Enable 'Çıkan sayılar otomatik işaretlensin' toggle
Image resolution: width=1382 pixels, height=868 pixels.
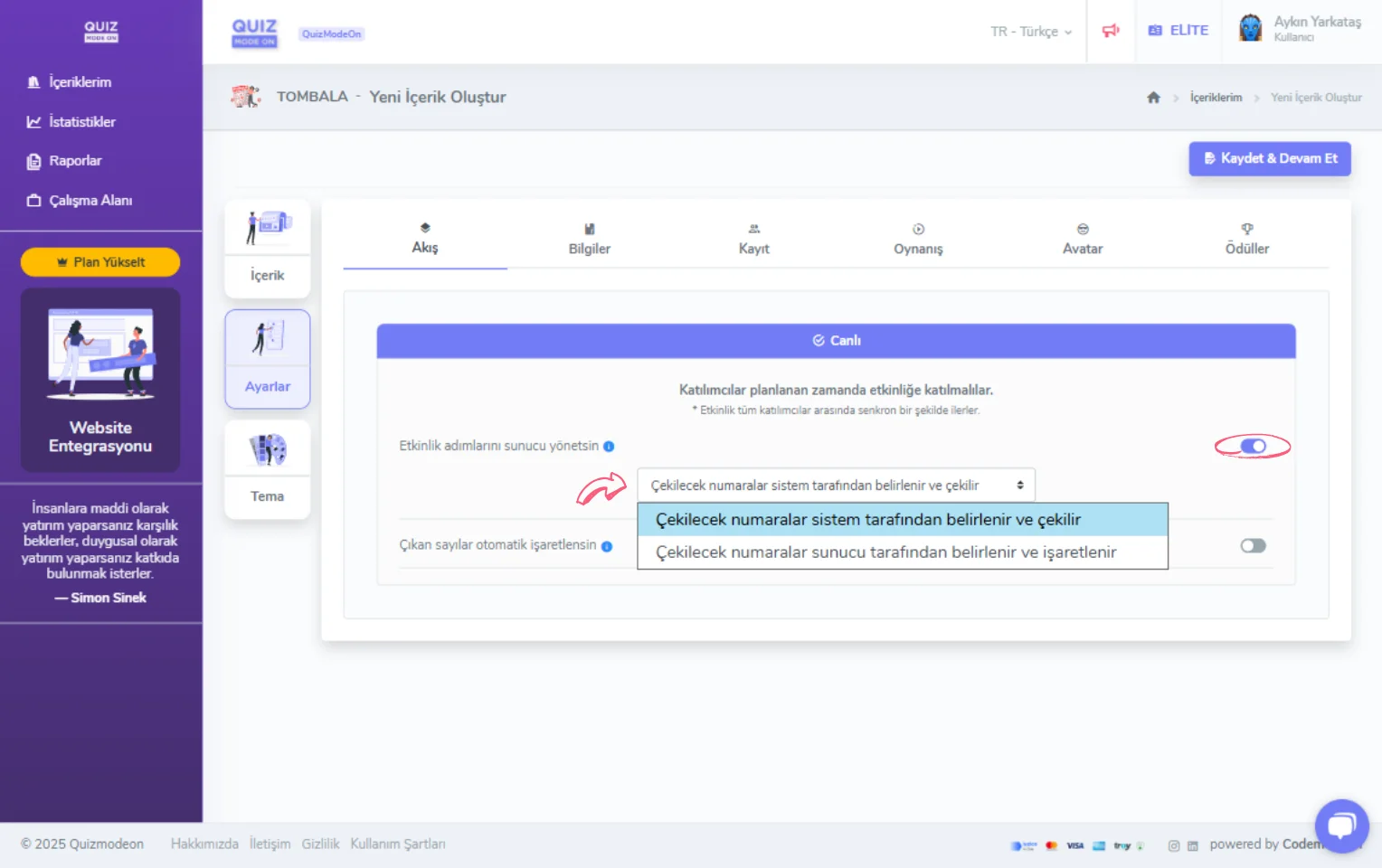tap(1253, 545)
